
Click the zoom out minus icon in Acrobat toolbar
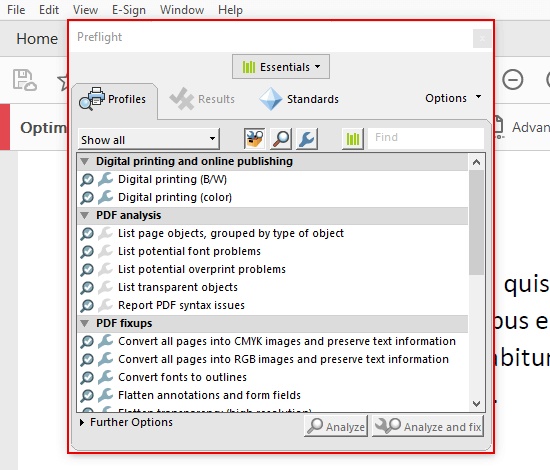click(512, 80)
